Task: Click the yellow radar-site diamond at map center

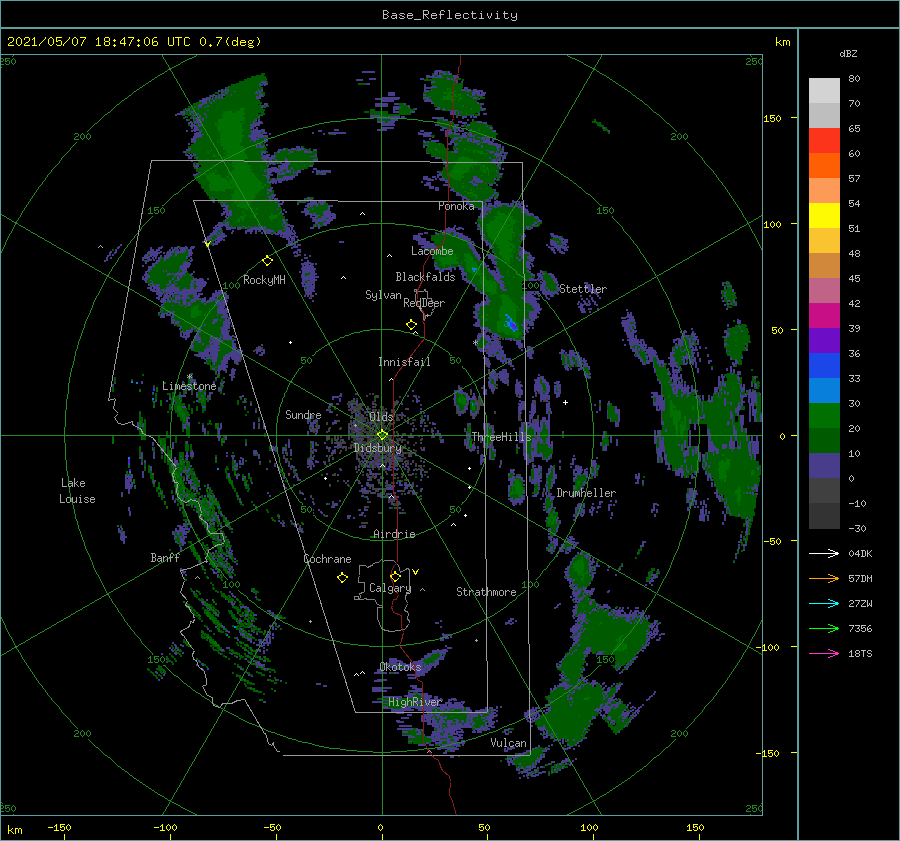Action: [382, 435]
